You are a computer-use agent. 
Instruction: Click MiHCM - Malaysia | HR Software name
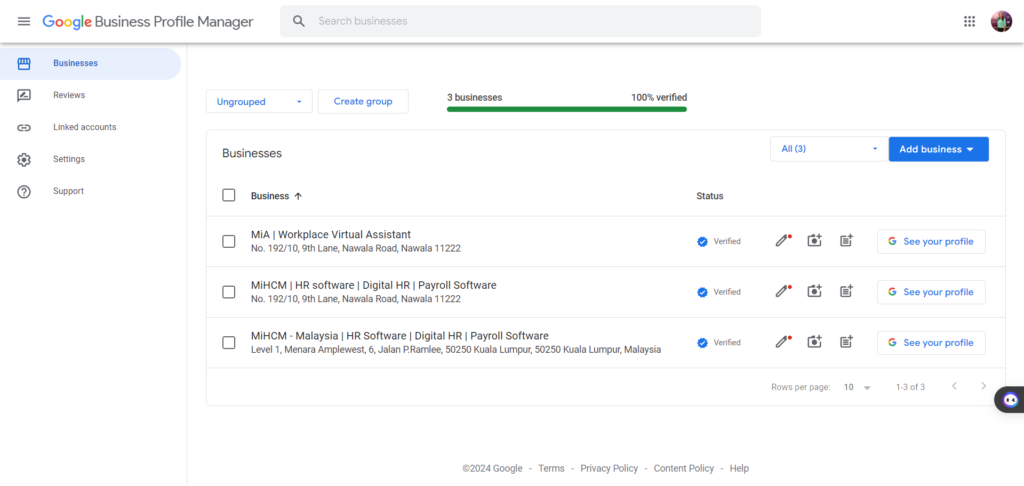point(400,336)
